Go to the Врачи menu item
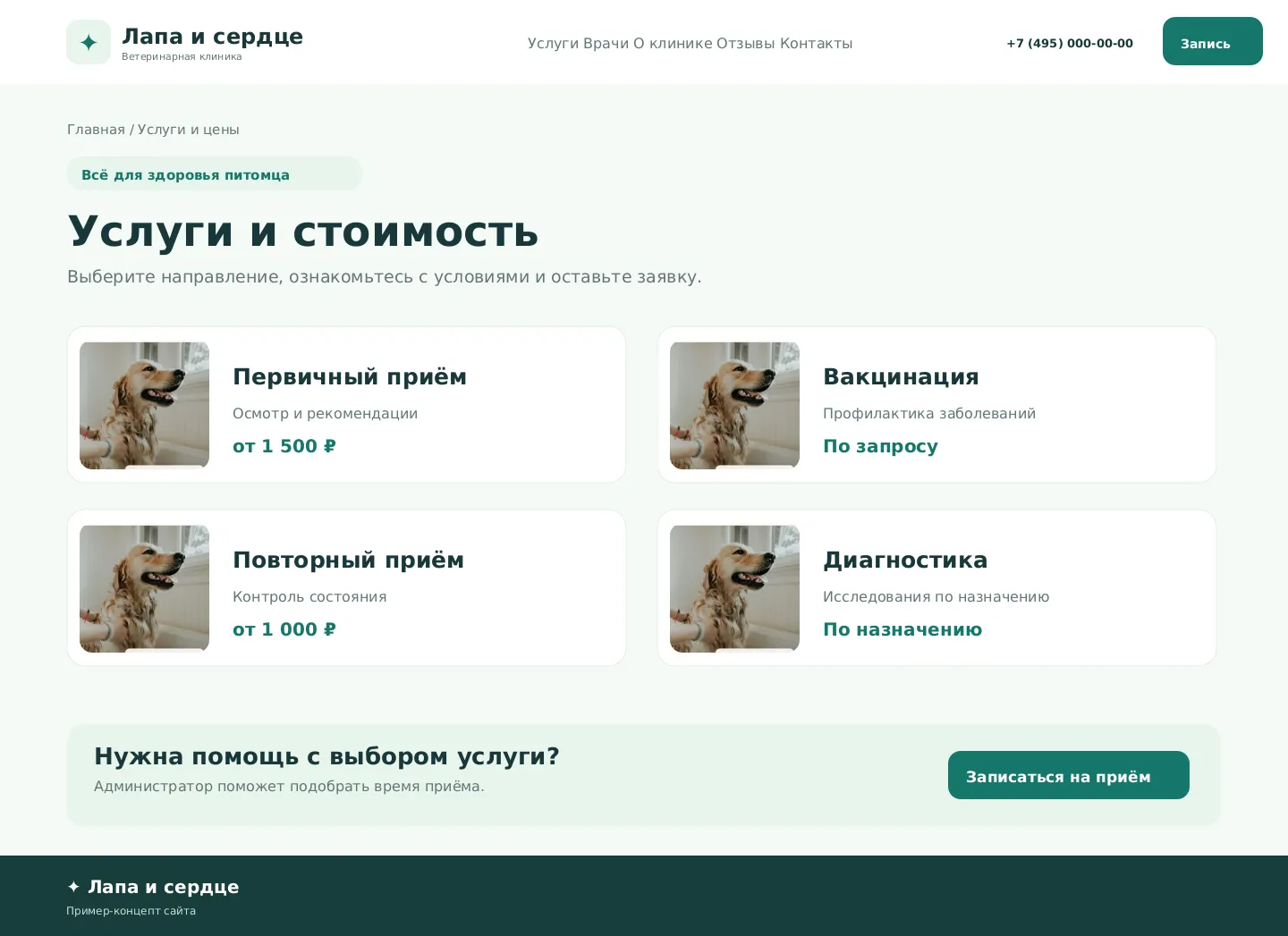 coord(606,43)
